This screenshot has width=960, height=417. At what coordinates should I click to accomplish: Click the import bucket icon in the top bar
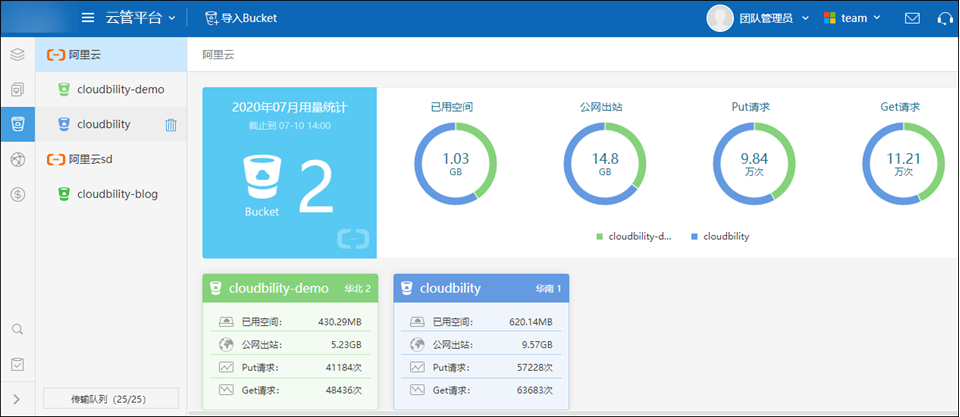[x=212, y=18]
